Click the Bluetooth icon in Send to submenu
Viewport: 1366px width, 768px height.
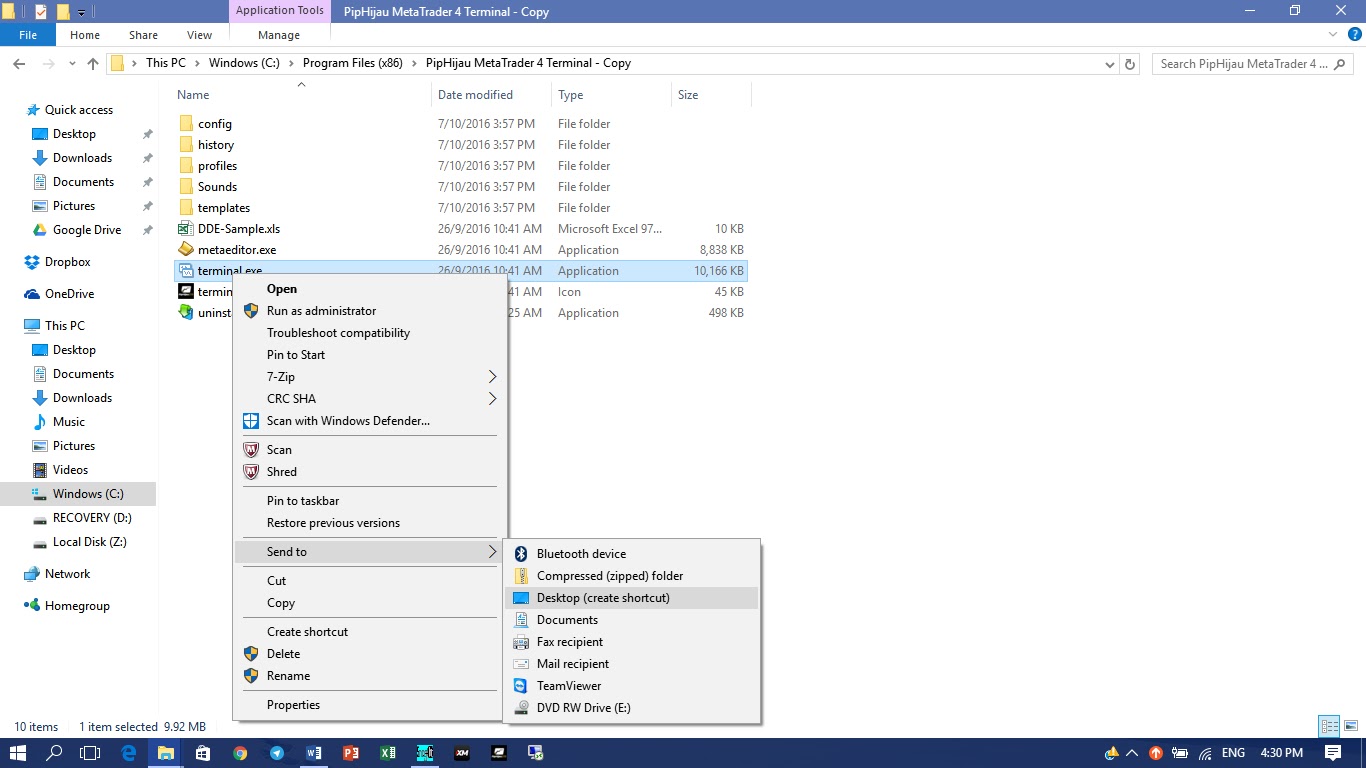pos(520,554)
